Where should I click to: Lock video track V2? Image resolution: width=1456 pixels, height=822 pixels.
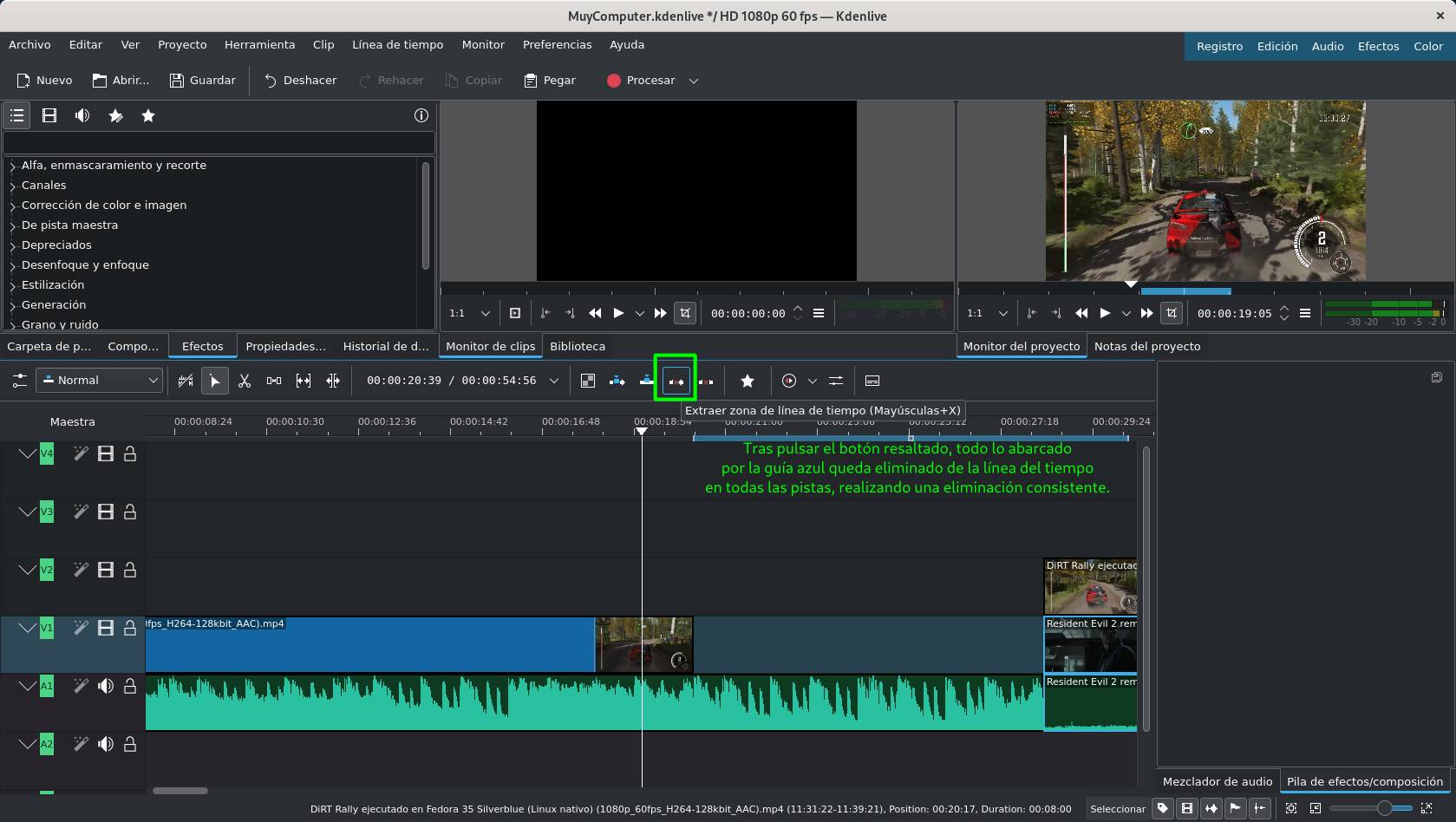pos(130,570)
